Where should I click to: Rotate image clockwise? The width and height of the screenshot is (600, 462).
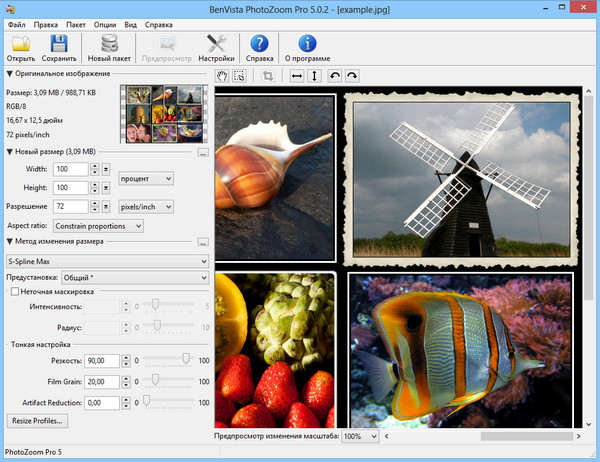351,76
